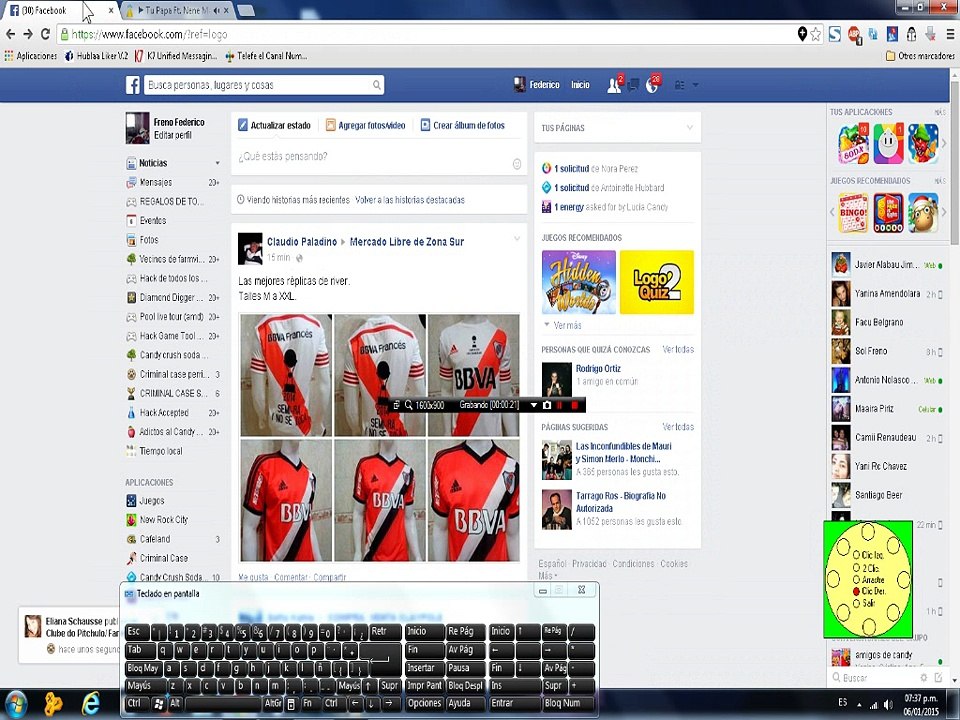960x720 pixels.
Task: Toggle the Fn key on on-screen keyboard
Action: (x=309, y=703)
